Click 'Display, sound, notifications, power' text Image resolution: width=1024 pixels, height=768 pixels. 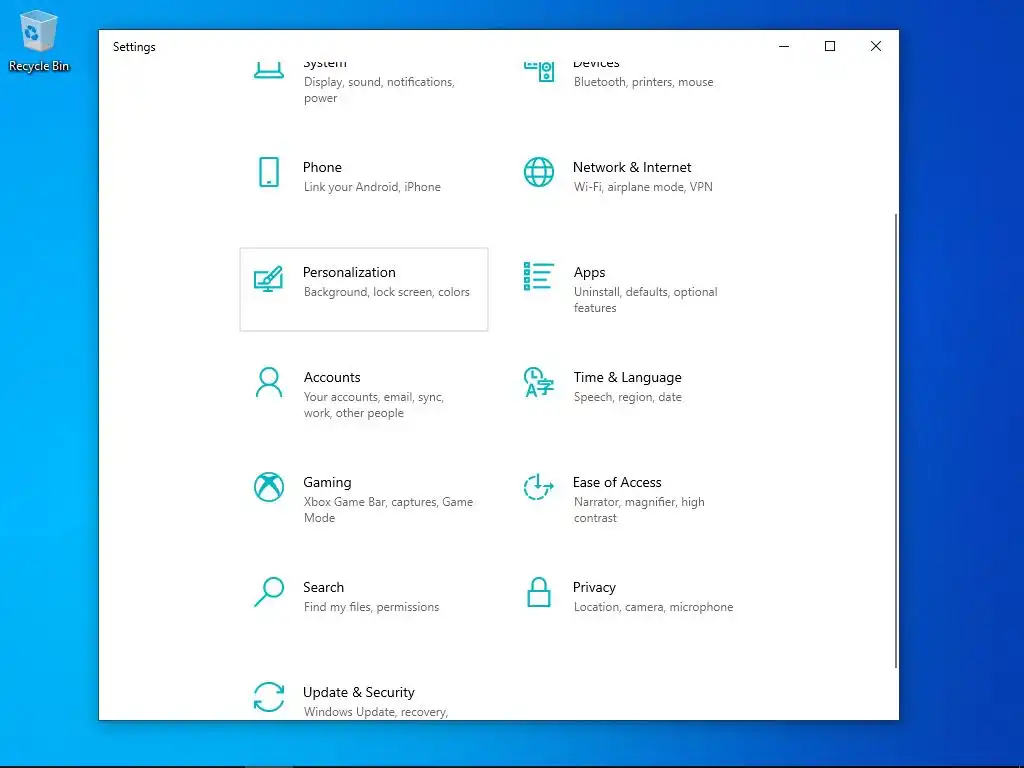click(379, 90)
